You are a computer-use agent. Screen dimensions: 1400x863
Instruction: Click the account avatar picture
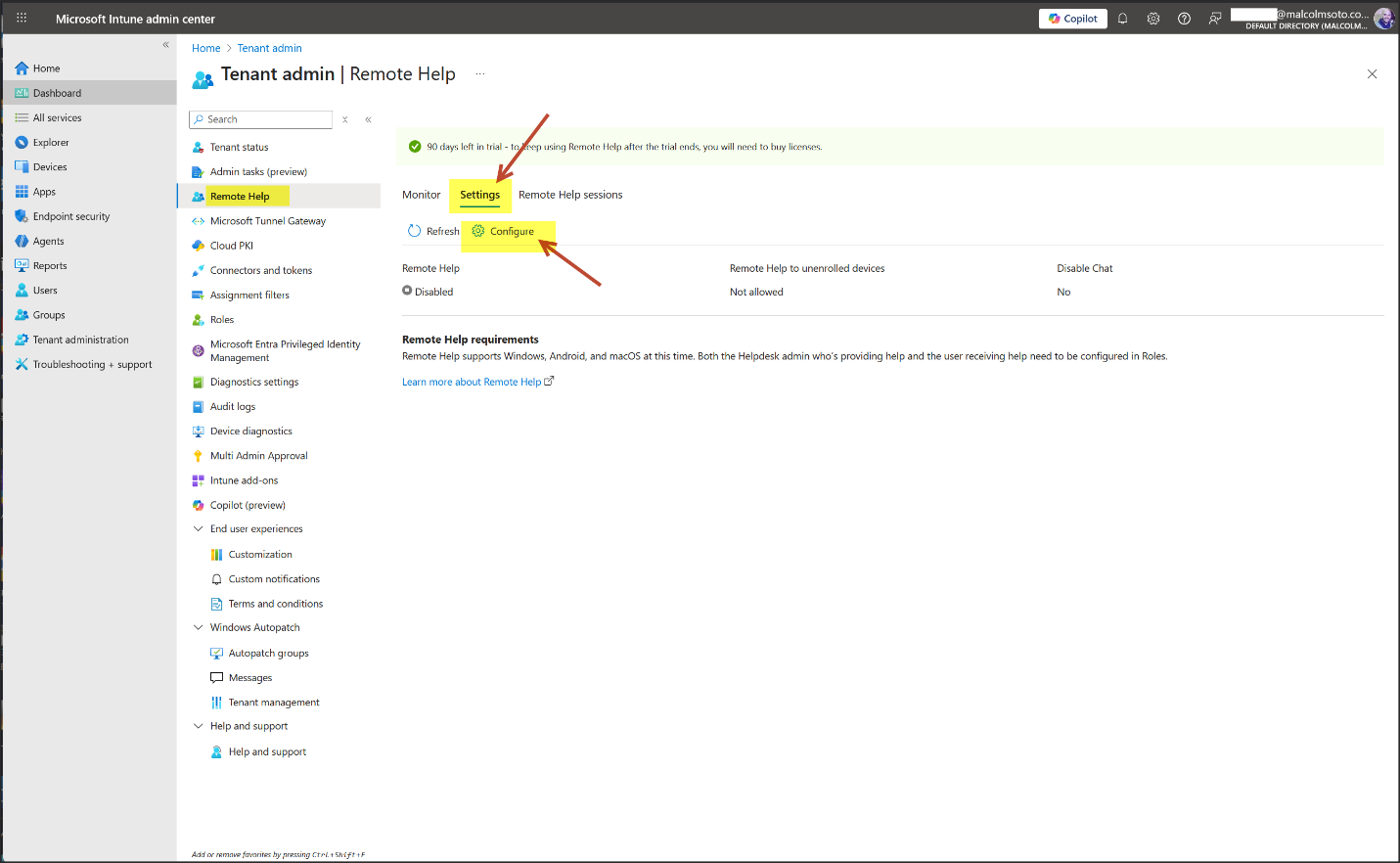pos(1383,19)
